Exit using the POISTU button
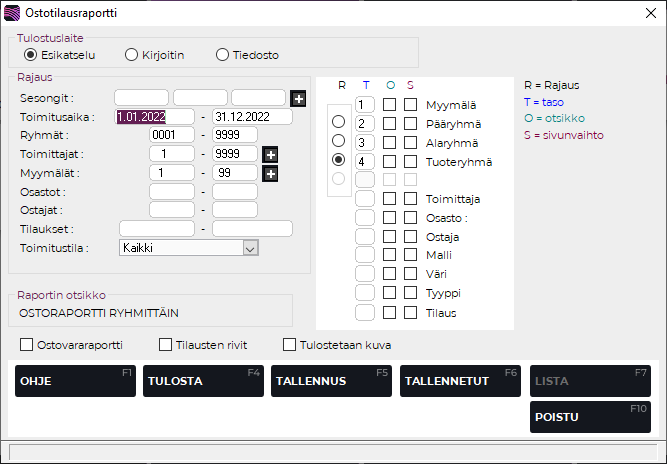 point(590,417)
